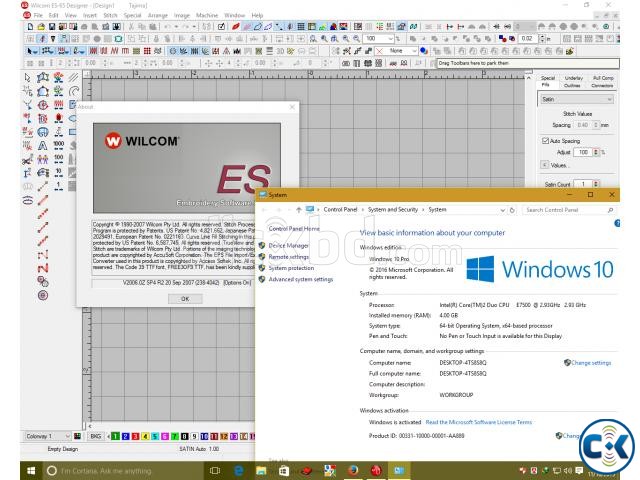The height and width of the screenshot is (480, 640).
Task: Open Microsoft Edge from the taskbar
Action: pos(238,471)
